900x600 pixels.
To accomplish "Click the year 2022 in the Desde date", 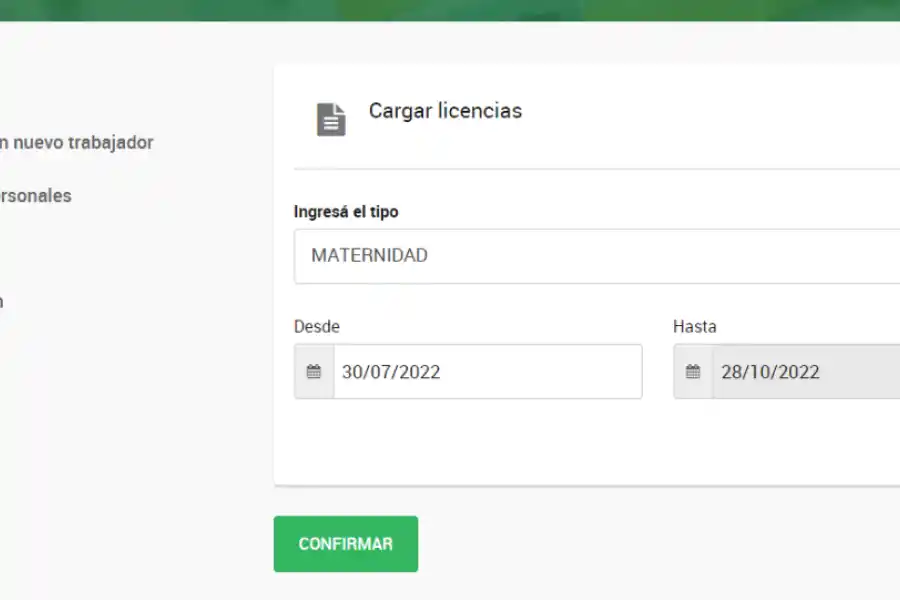I will coord(420,372).
